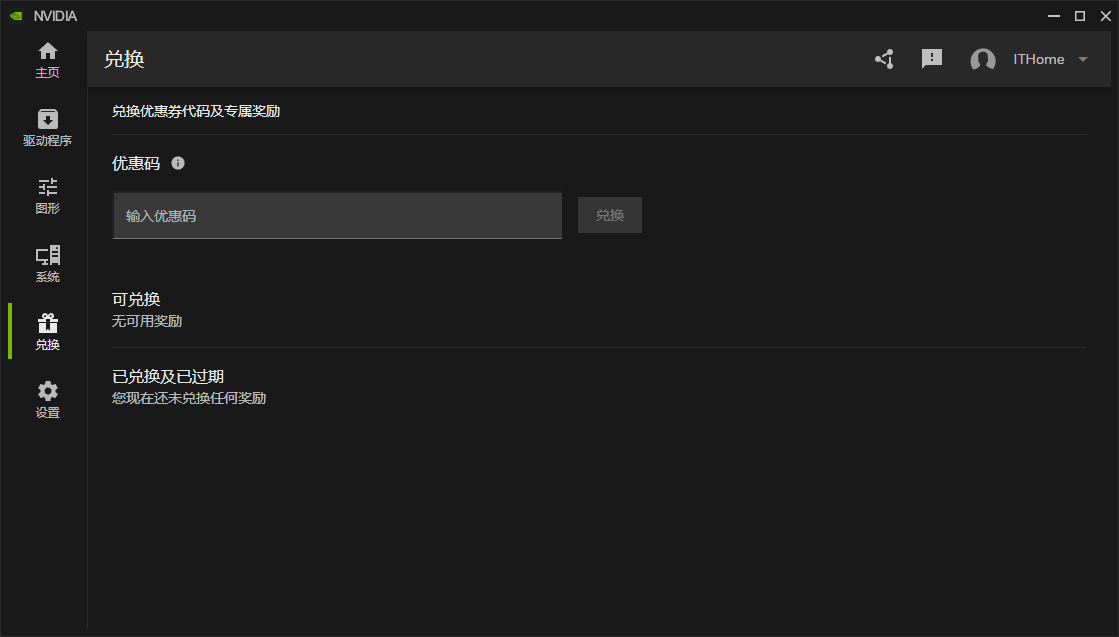Click the info icon beside 优惠码

coord(178,163)
